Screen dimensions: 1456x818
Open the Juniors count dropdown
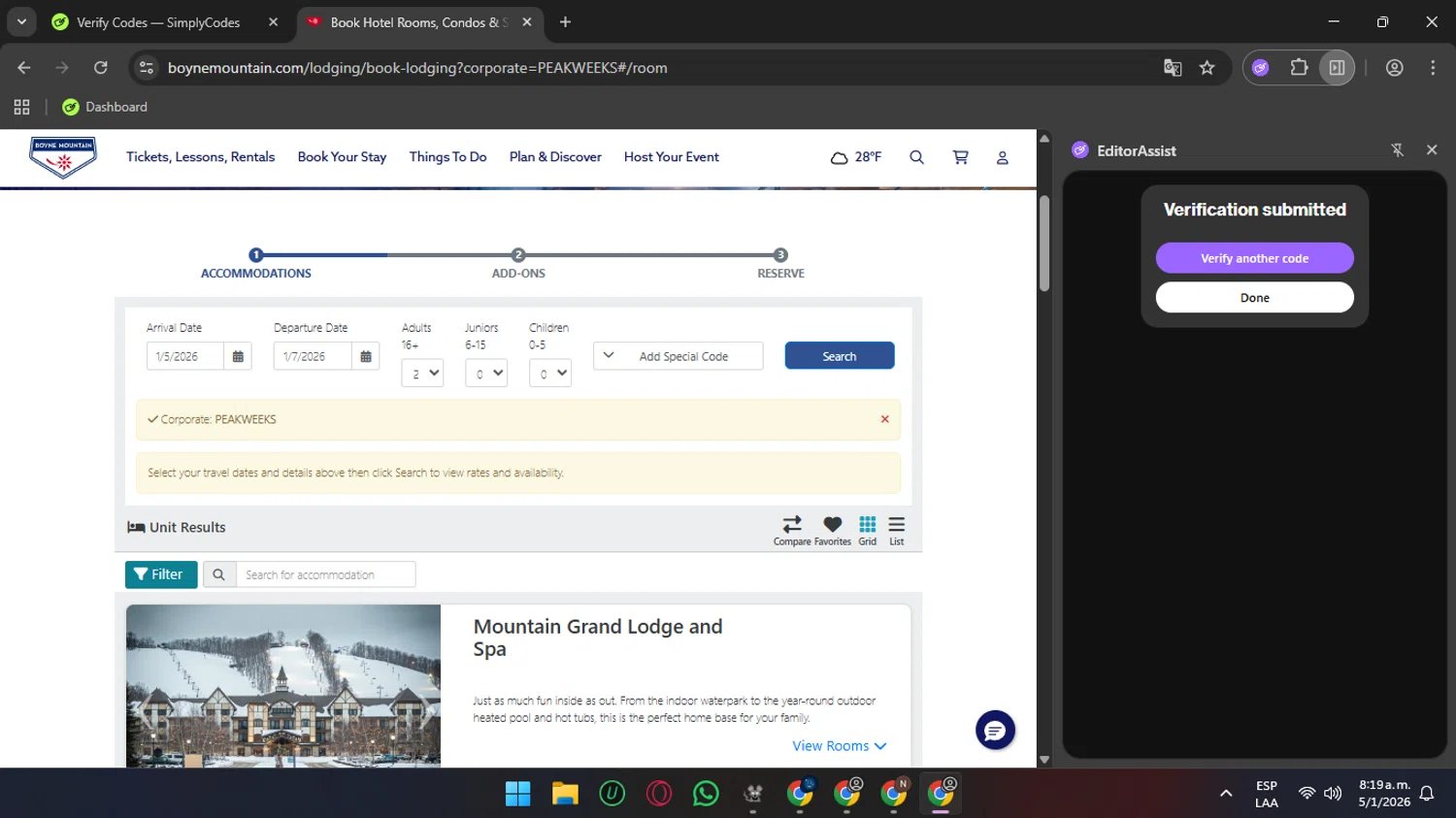coord(486,374)
